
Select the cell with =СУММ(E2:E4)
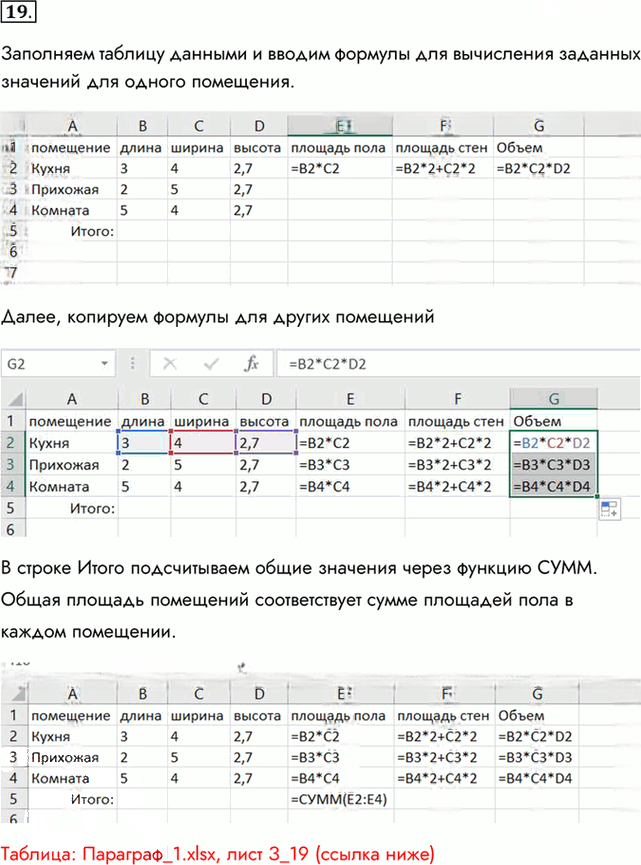point(339,799)
